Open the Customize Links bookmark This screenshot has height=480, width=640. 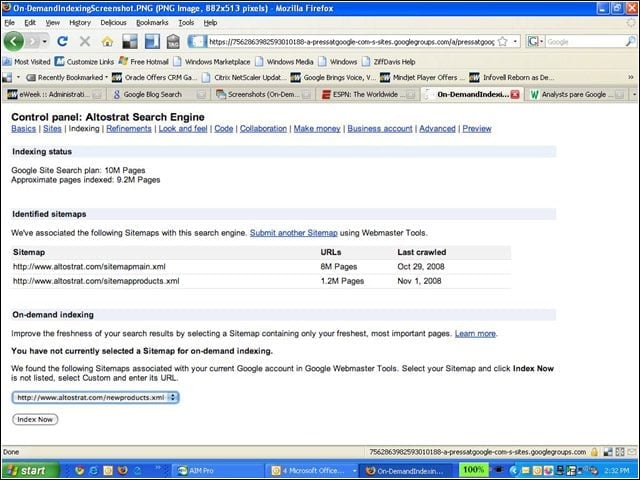point(84,62)
